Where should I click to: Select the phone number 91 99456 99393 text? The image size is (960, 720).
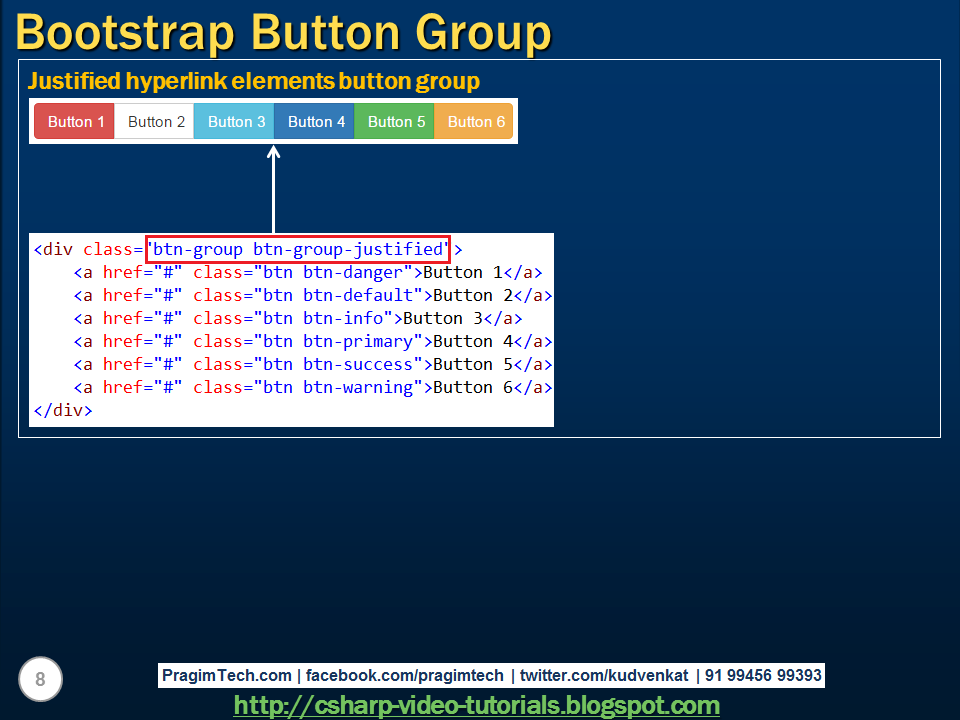tap(763, 676)
